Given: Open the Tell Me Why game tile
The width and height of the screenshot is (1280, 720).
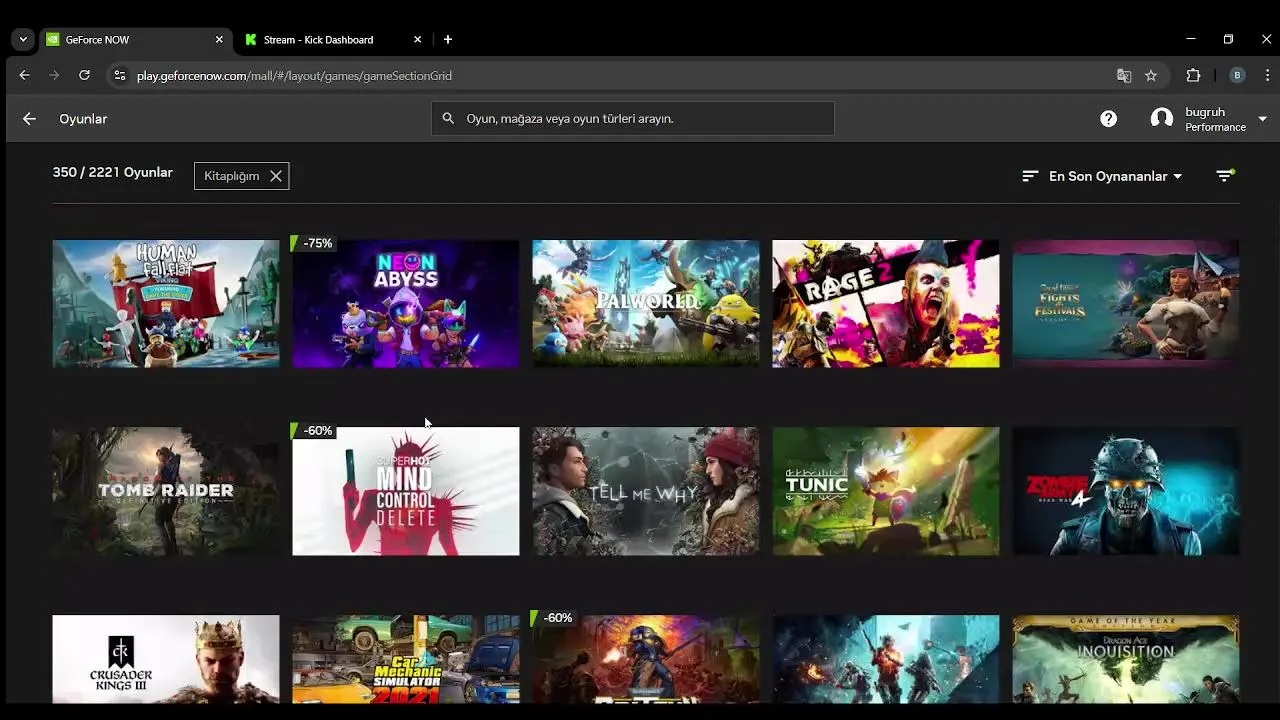Looking at the screenshot, I should click(x=646, y=491).
